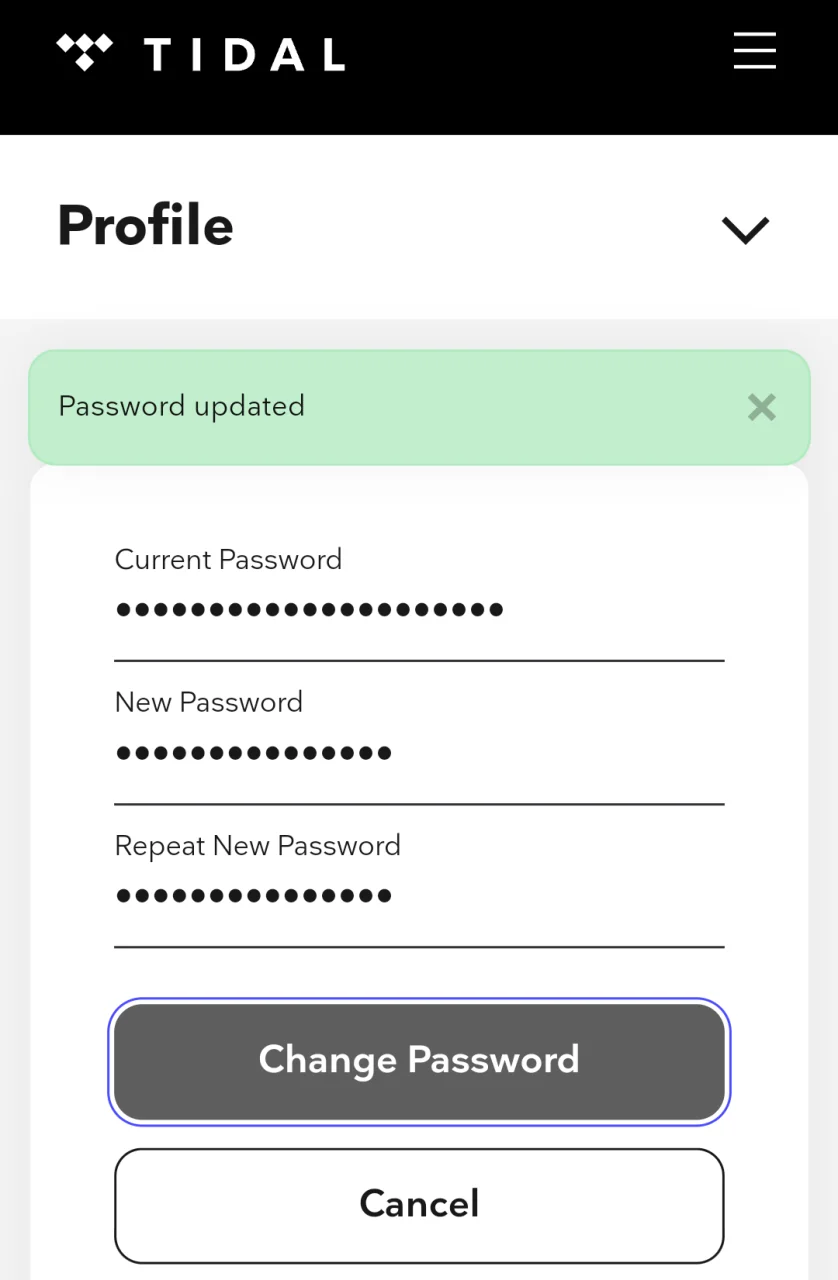Screen dimensions: 838x1280
Task: Click the masked dots in Current Password
Action: pos(310,609)
